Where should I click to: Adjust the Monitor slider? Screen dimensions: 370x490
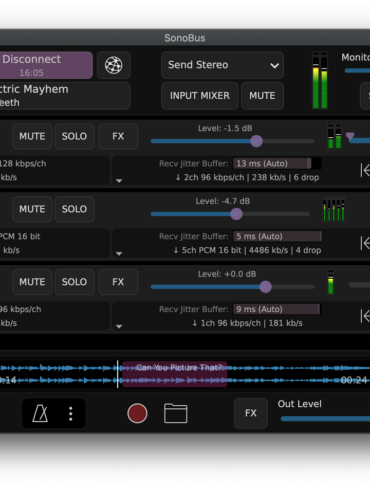pyautogui.click(x=357, y=71)
